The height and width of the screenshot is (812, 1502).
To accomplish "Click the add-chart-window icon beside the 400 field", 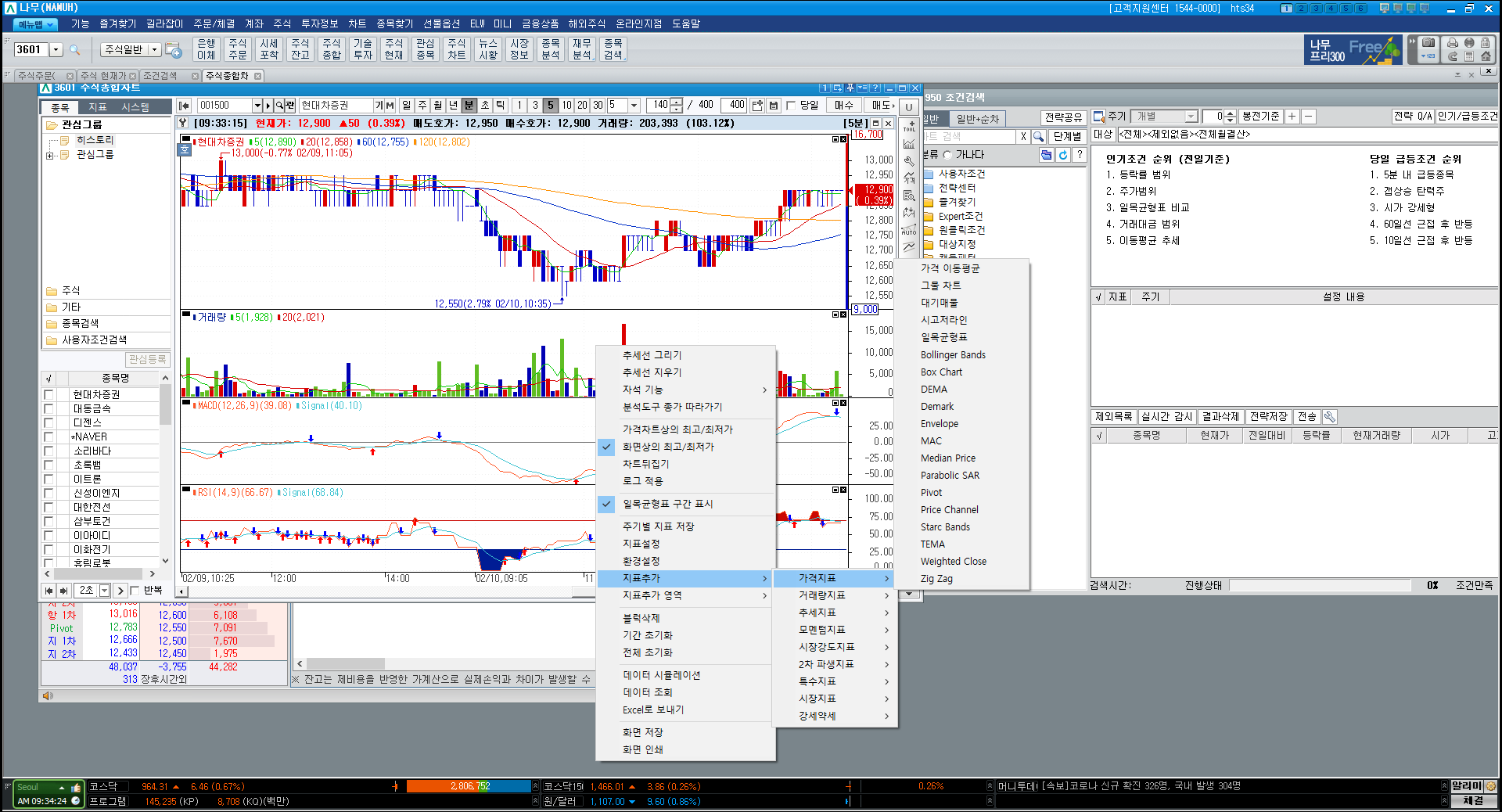I will pyautogui.click(x=757, y=105).
